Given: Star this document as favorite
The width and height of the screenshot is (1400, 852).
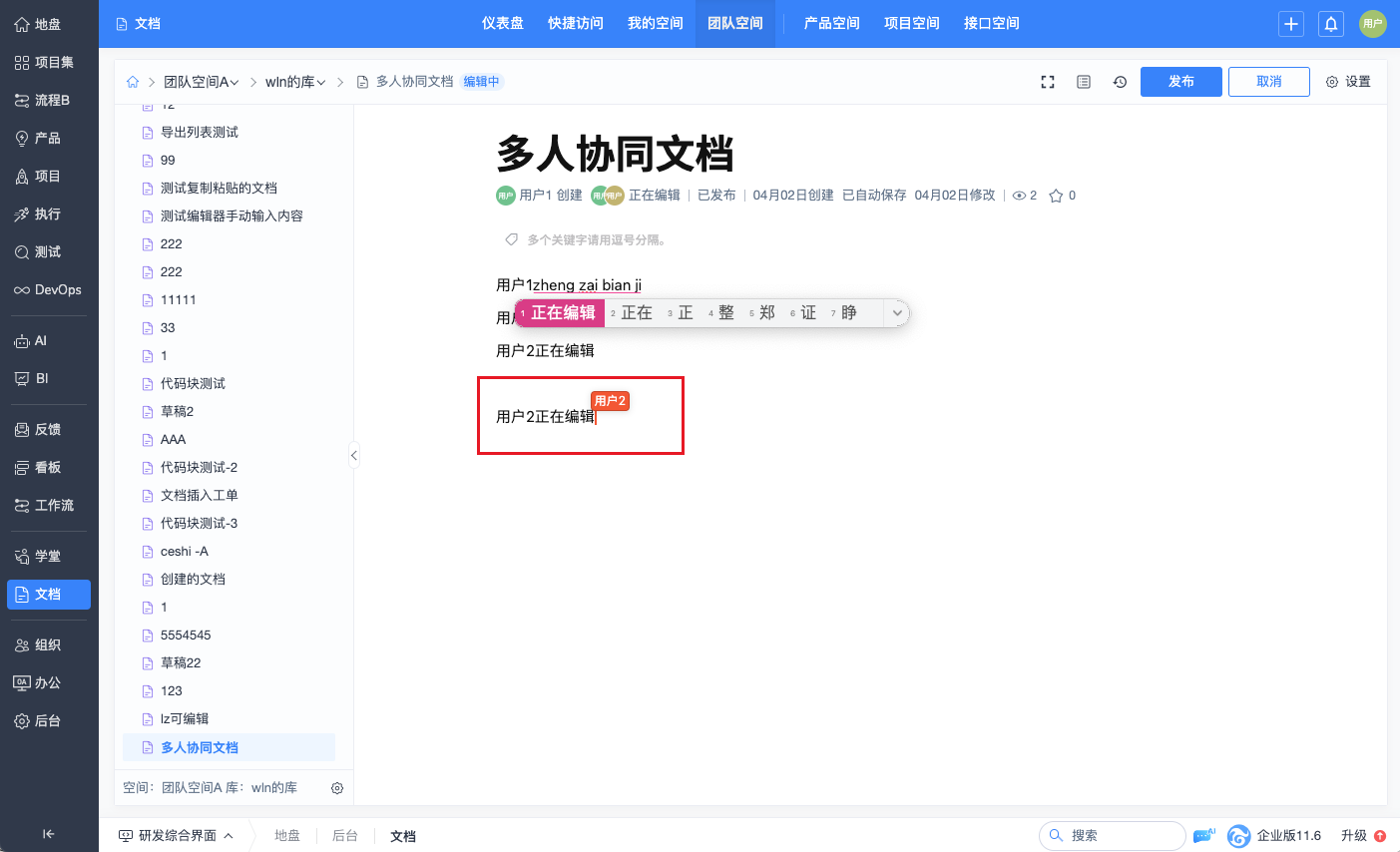Looking at the screenshot, I should [x=1056, y=196].
